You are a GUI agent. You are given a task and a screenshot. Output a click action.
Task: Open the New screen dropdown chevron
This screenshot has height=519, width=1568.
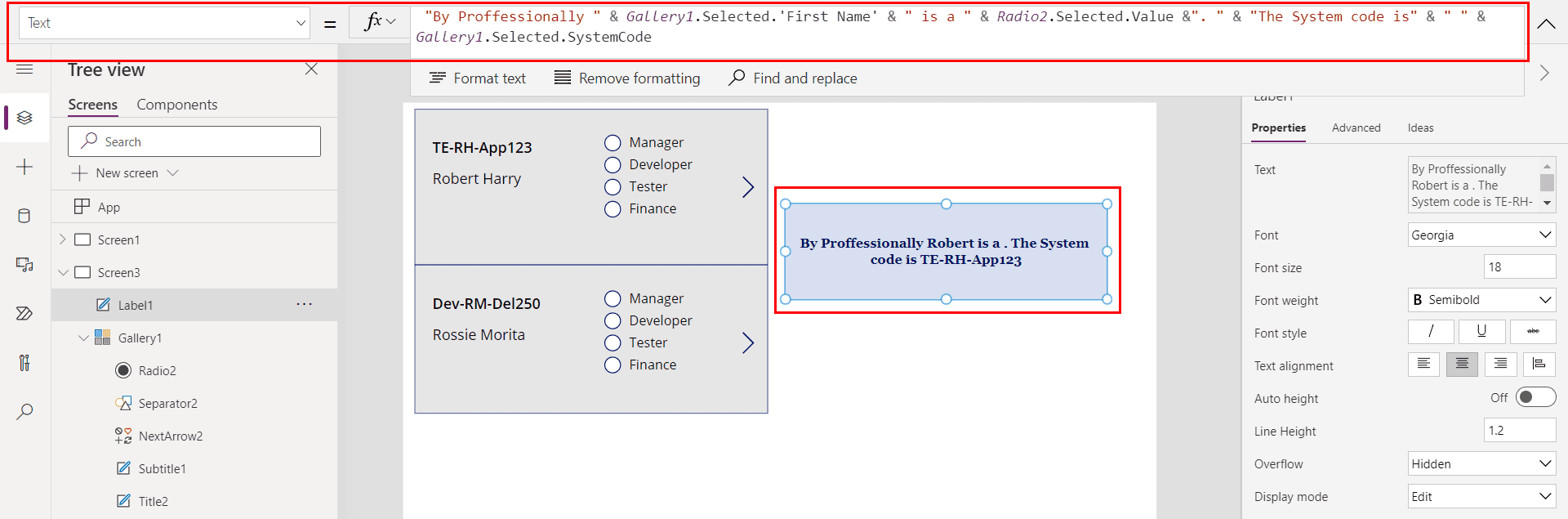[173, 173]
